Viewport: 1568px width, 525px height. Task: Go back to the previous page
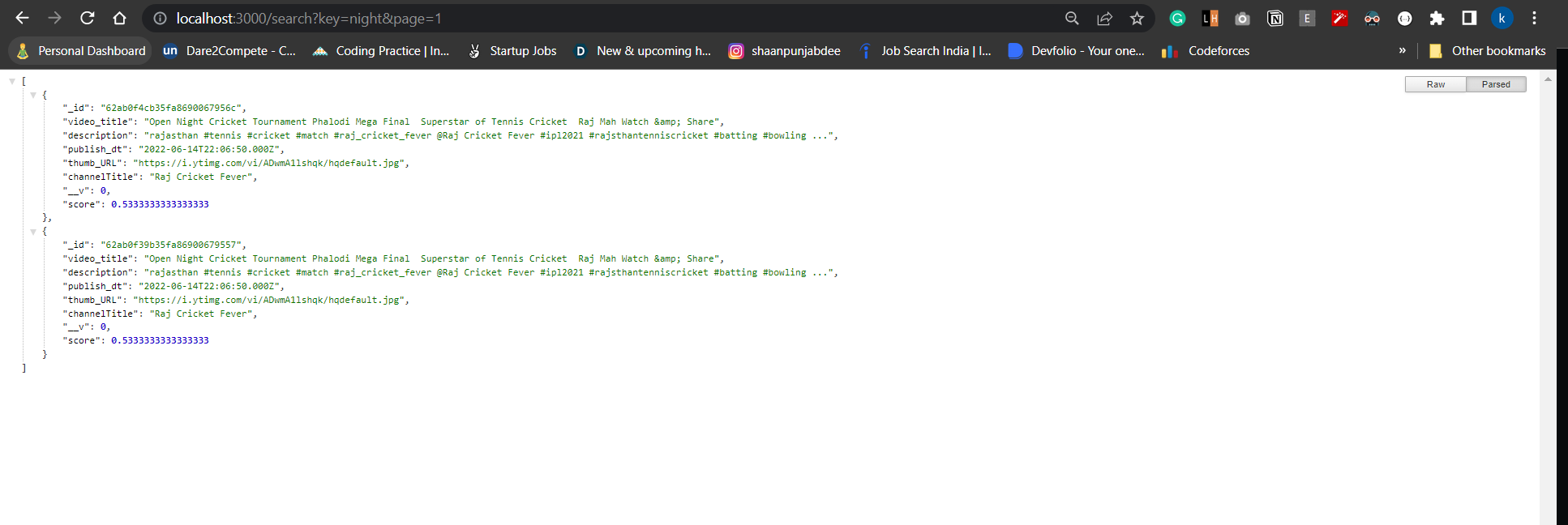pos(22,18)
